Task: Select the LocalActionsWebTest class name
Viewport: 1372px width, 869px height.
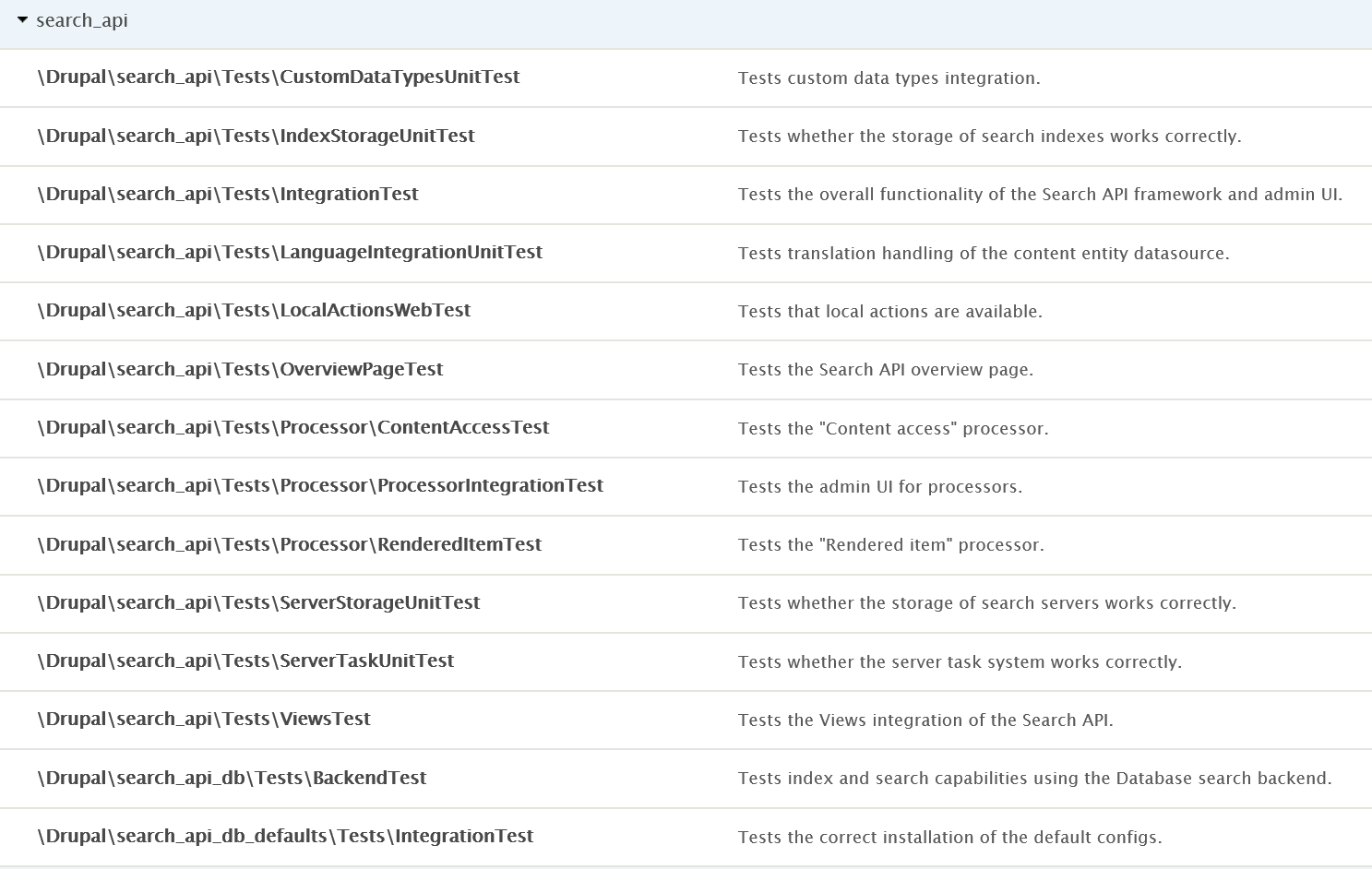Action: tap(254, 310)
